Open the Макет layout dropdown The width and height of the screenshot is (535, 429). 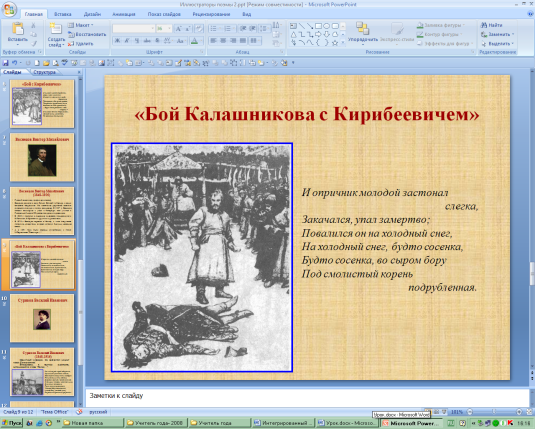pyautogui.click(x=81, y=25)
